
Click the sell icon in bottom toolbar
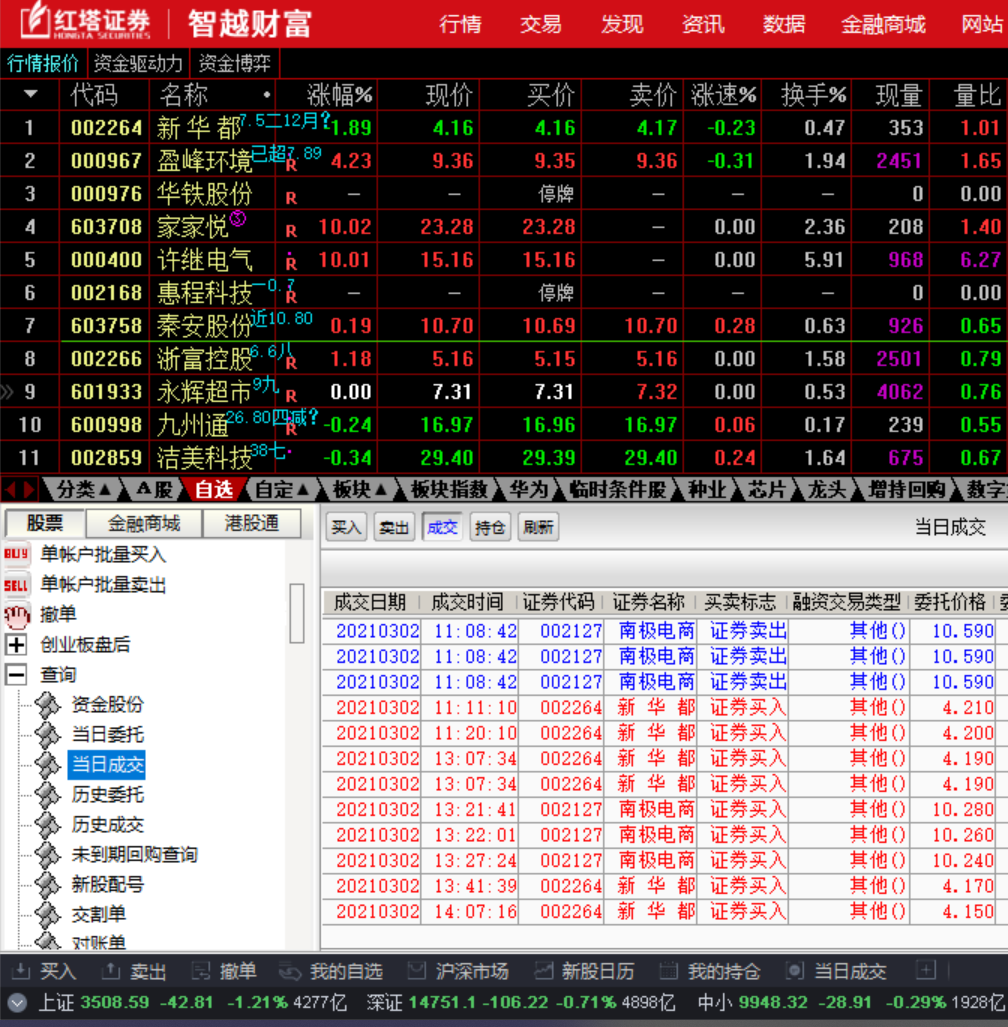coord(111,971)
